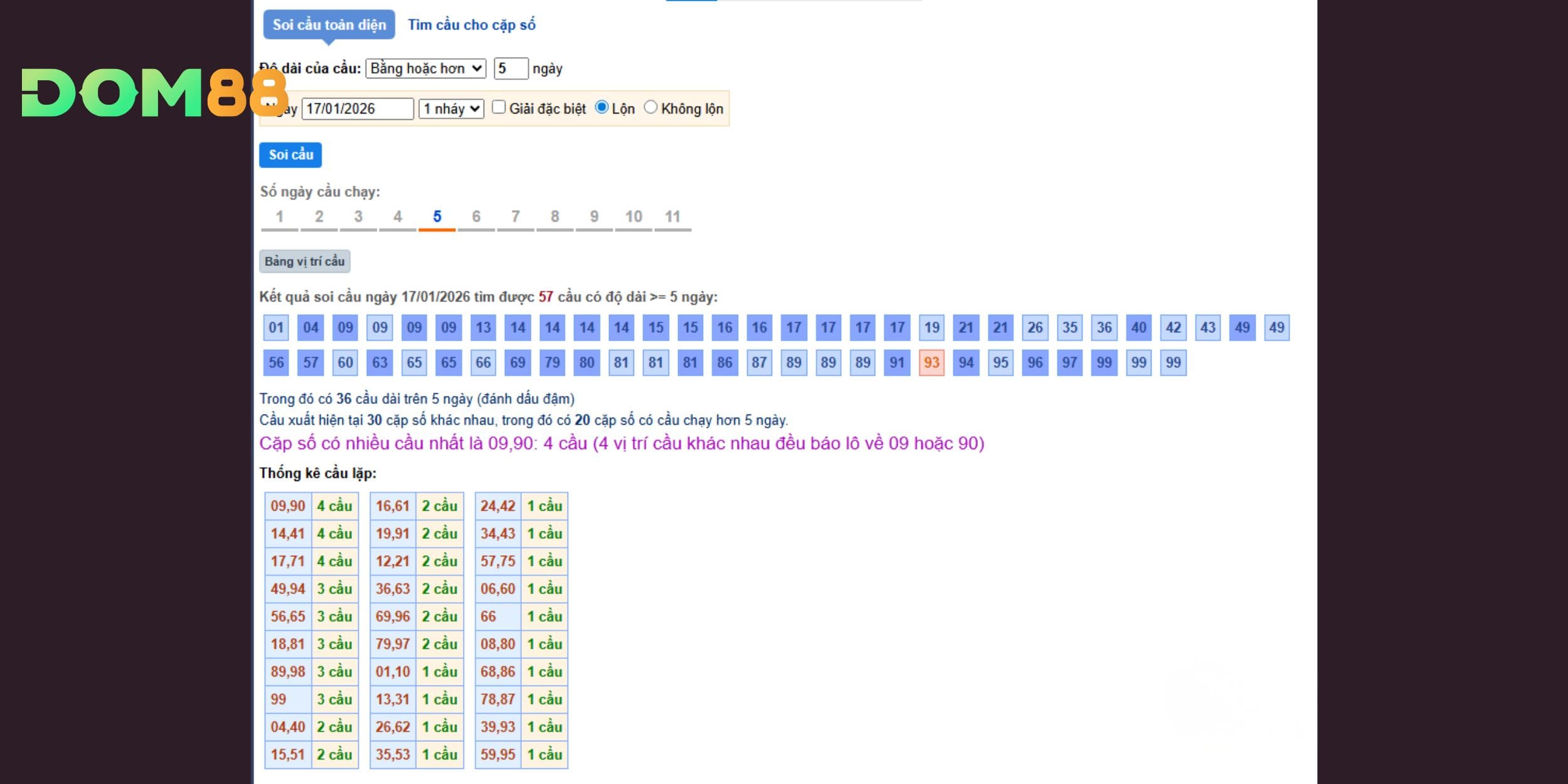The image size is (1568, 784).
Task: Click the highlighted orange number 93 box
Action: 931,363
